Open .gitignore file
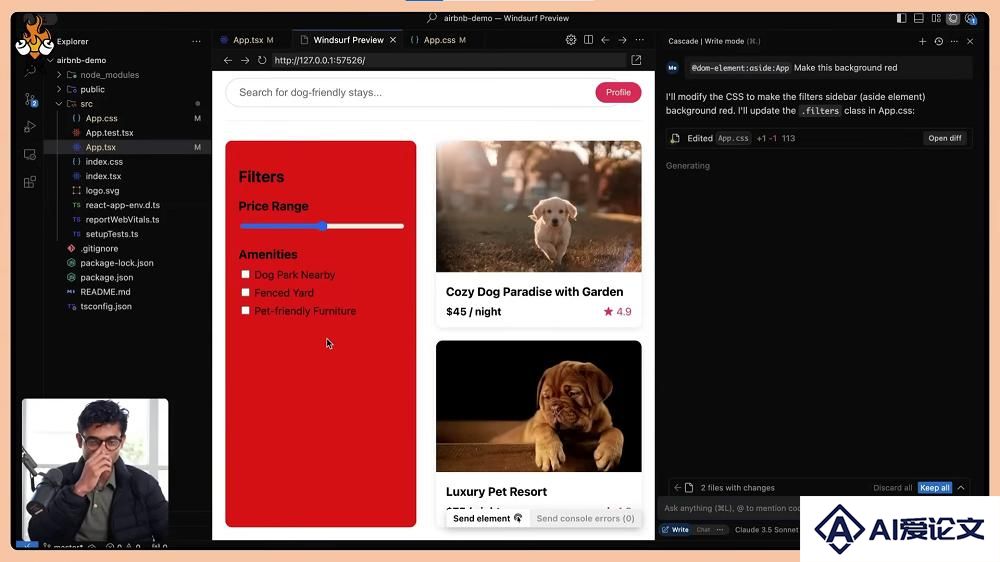1000x562 pixels. point(99,249)
